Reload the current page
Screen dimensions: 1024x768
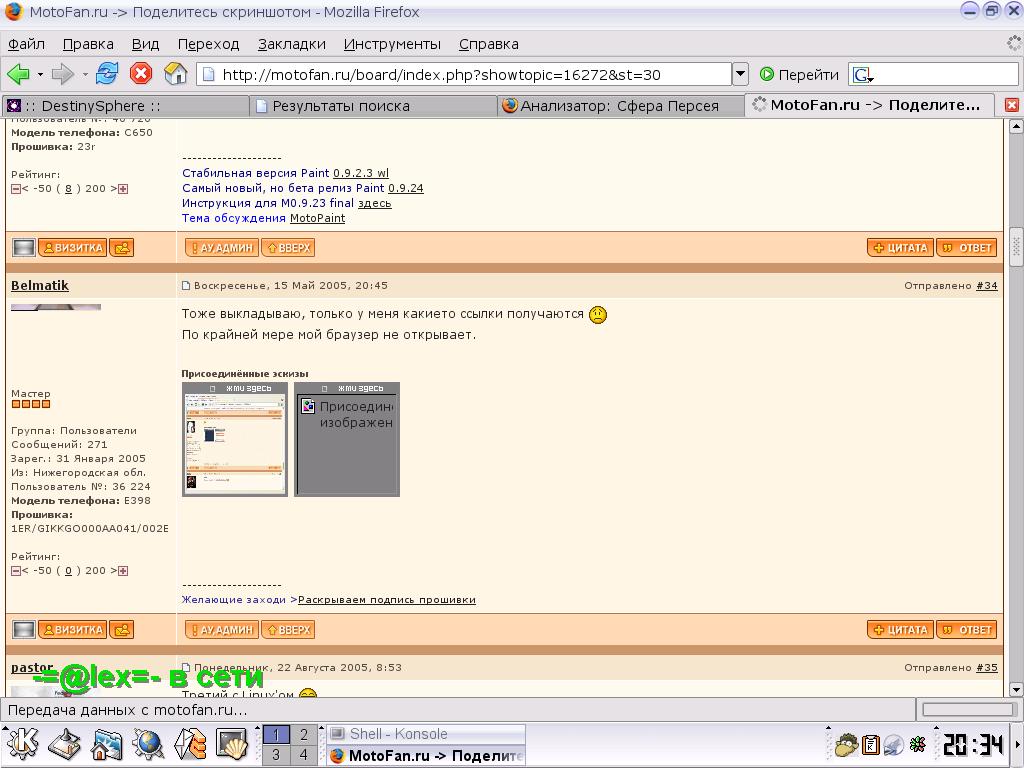[107, 73]
